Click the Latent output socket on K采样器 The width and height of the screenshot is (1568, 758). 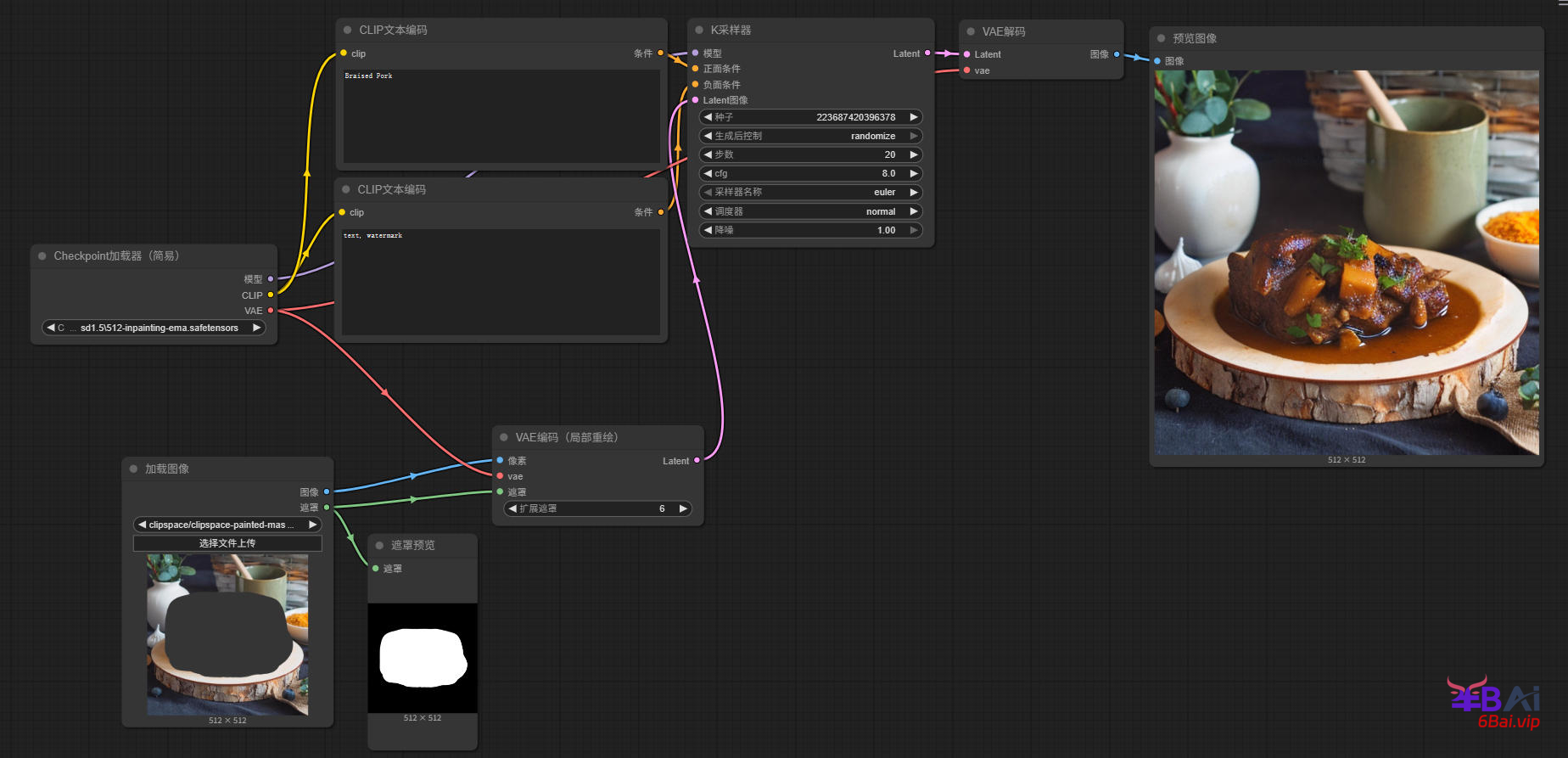(x=927, y=53)
